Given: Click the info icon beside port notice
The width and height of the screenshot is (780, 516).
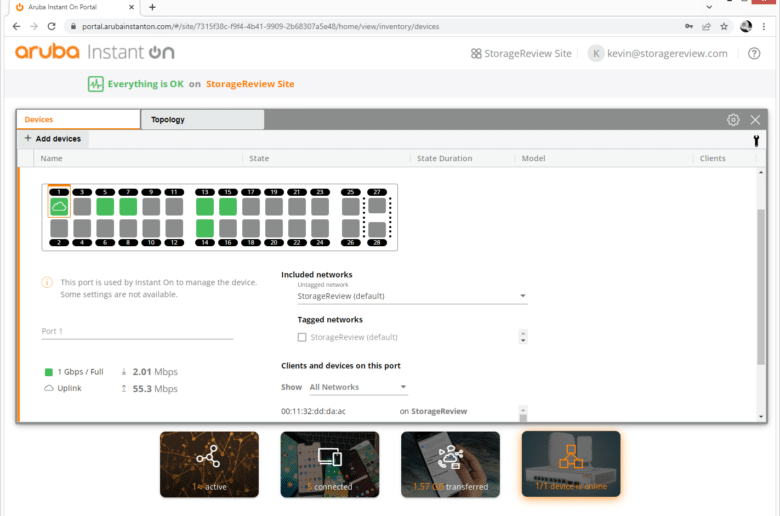Looking at the screenshot, I should click(47, 283).
